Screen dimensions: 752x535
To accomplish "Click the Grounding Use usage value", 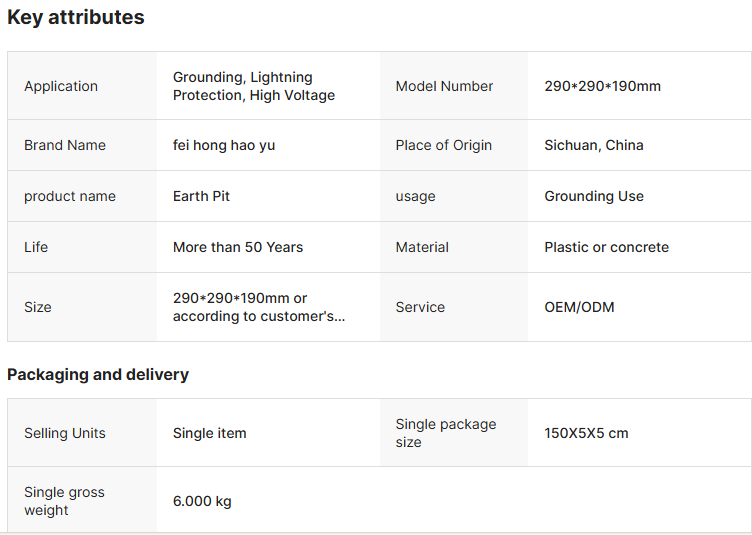I will pos(594,196).
